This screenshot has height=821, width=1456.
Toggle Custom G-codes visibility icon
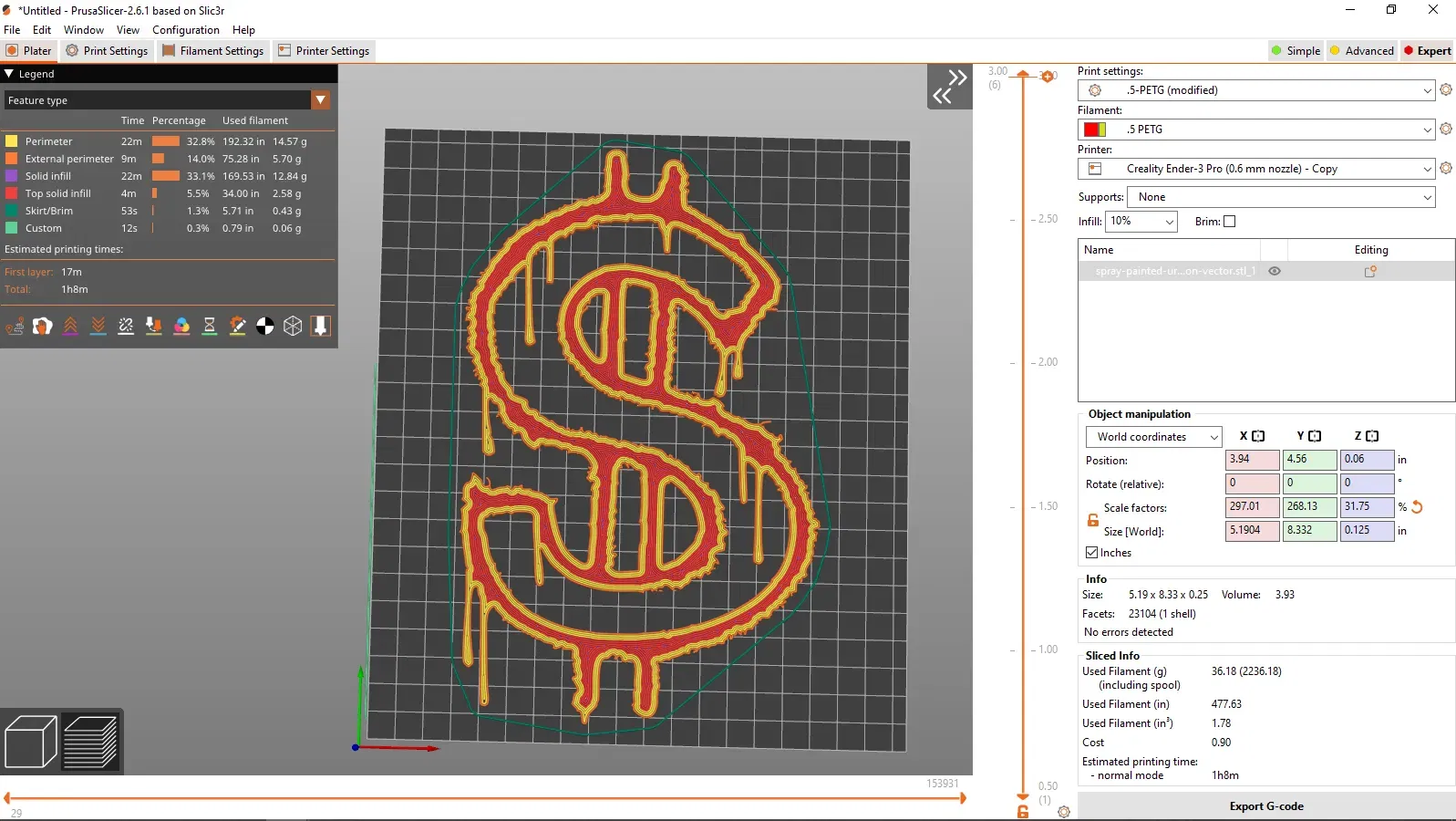[237, 326]
